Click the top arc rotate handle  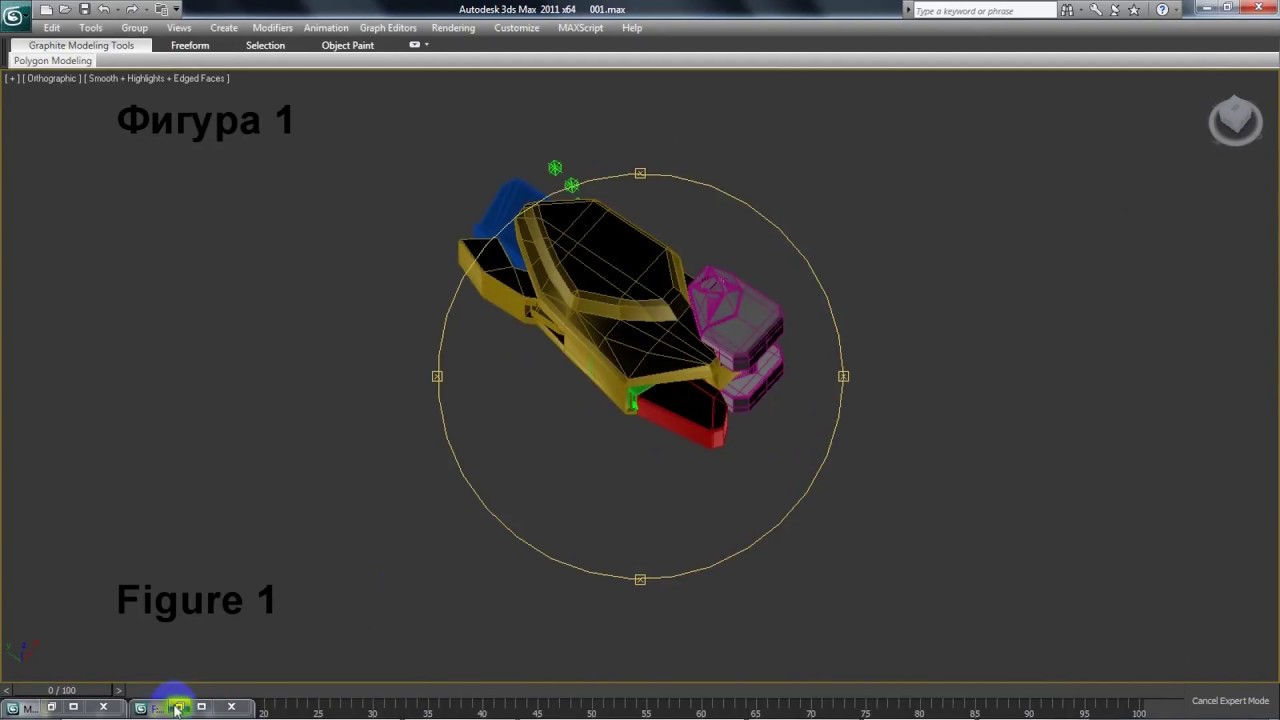coord(640,174)
